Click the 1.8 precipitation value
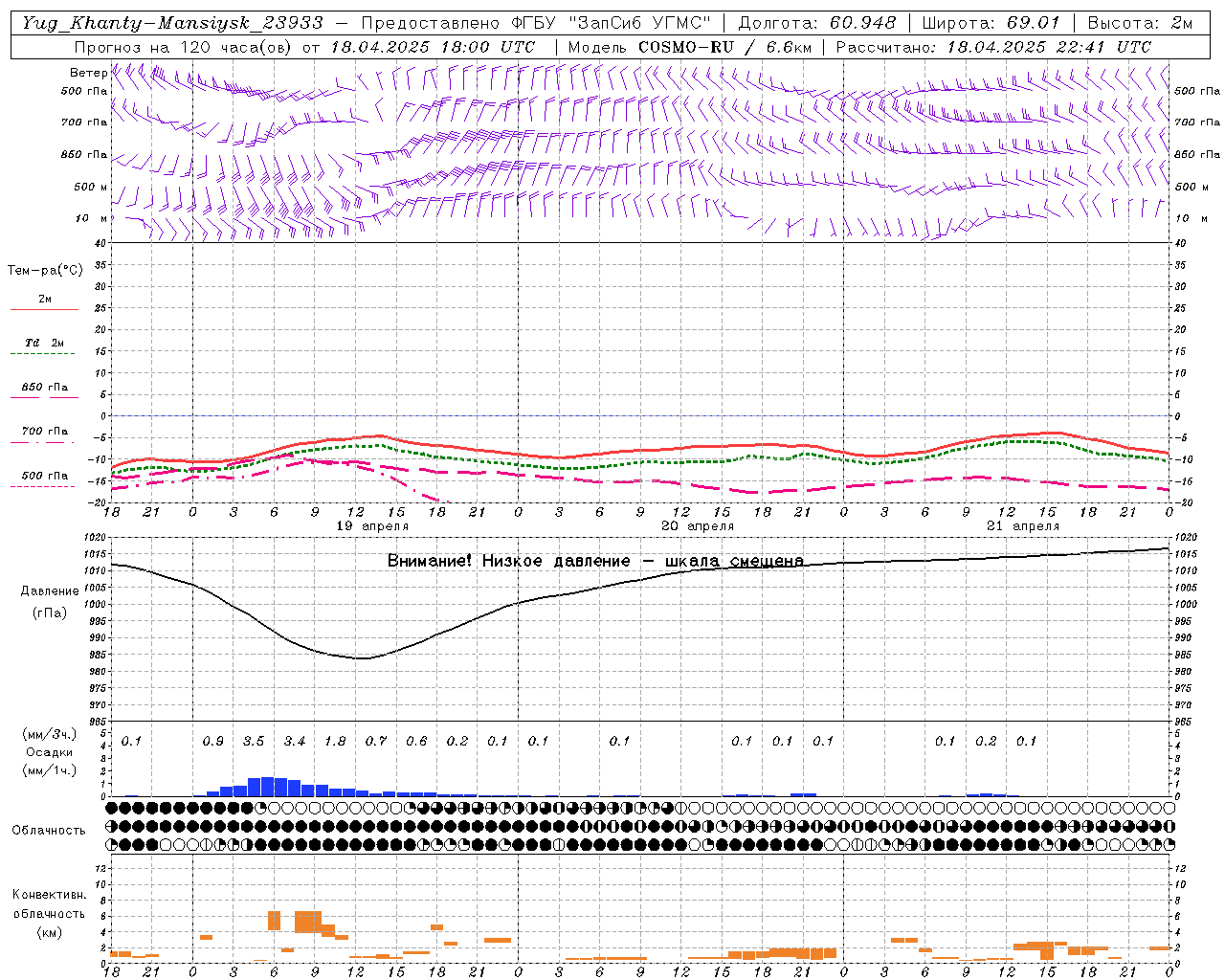This screenshot has width=1225, height=980. click(335, 741)
